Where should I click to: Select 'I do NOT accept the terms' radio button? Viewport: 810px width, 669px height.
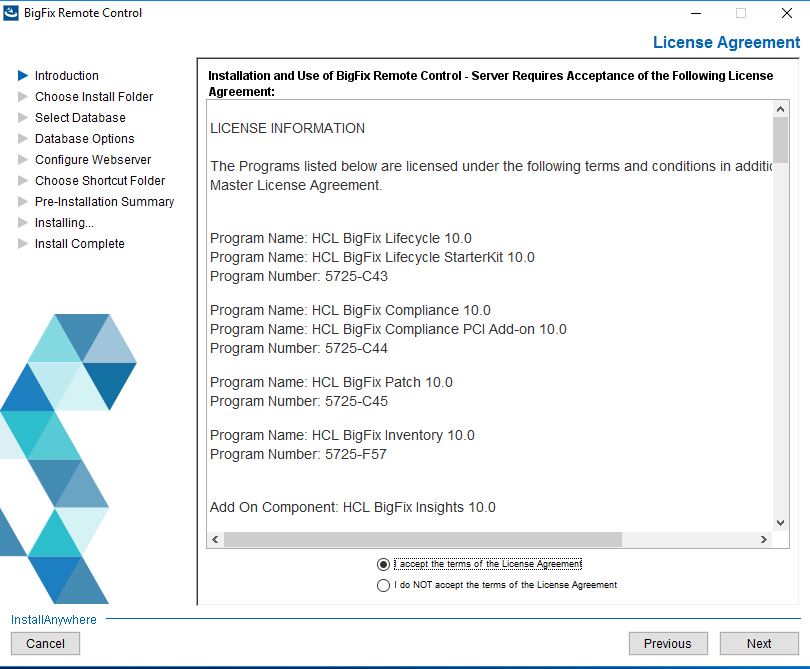pyautogui.click(x=383, y=585)
